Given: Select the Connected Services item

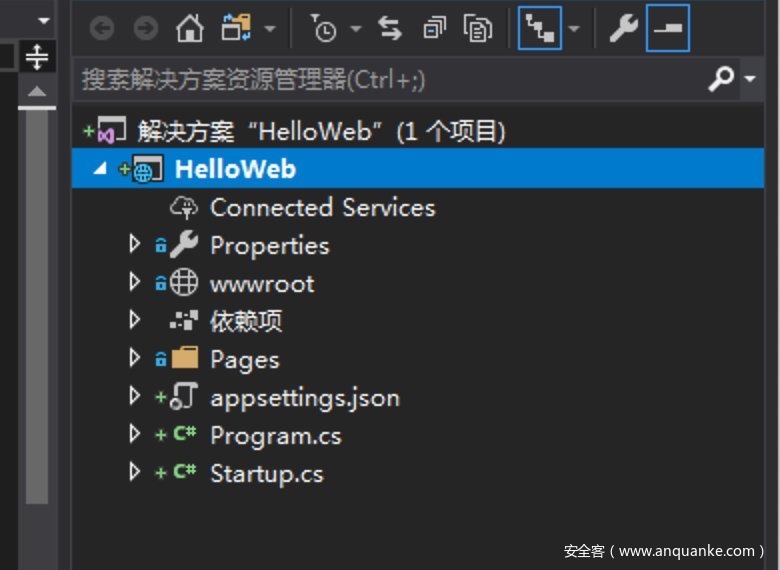Looking at the screenshot, I should point(322,207).
